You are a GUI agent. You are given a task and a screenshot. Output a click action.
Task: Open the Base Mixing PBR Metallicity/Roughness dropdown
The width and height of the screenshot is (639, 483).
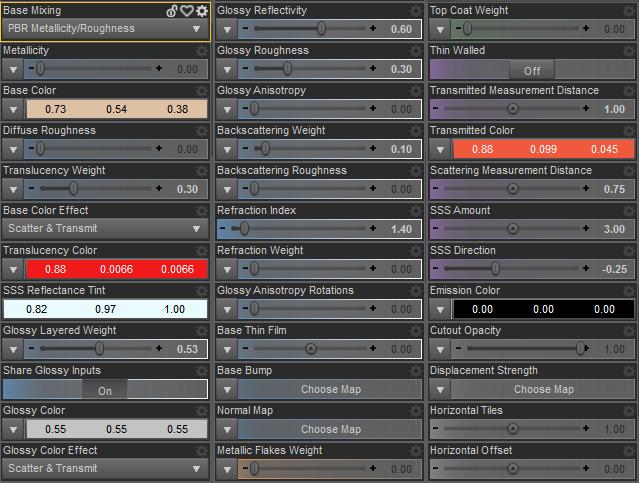(x=106, y=29)
